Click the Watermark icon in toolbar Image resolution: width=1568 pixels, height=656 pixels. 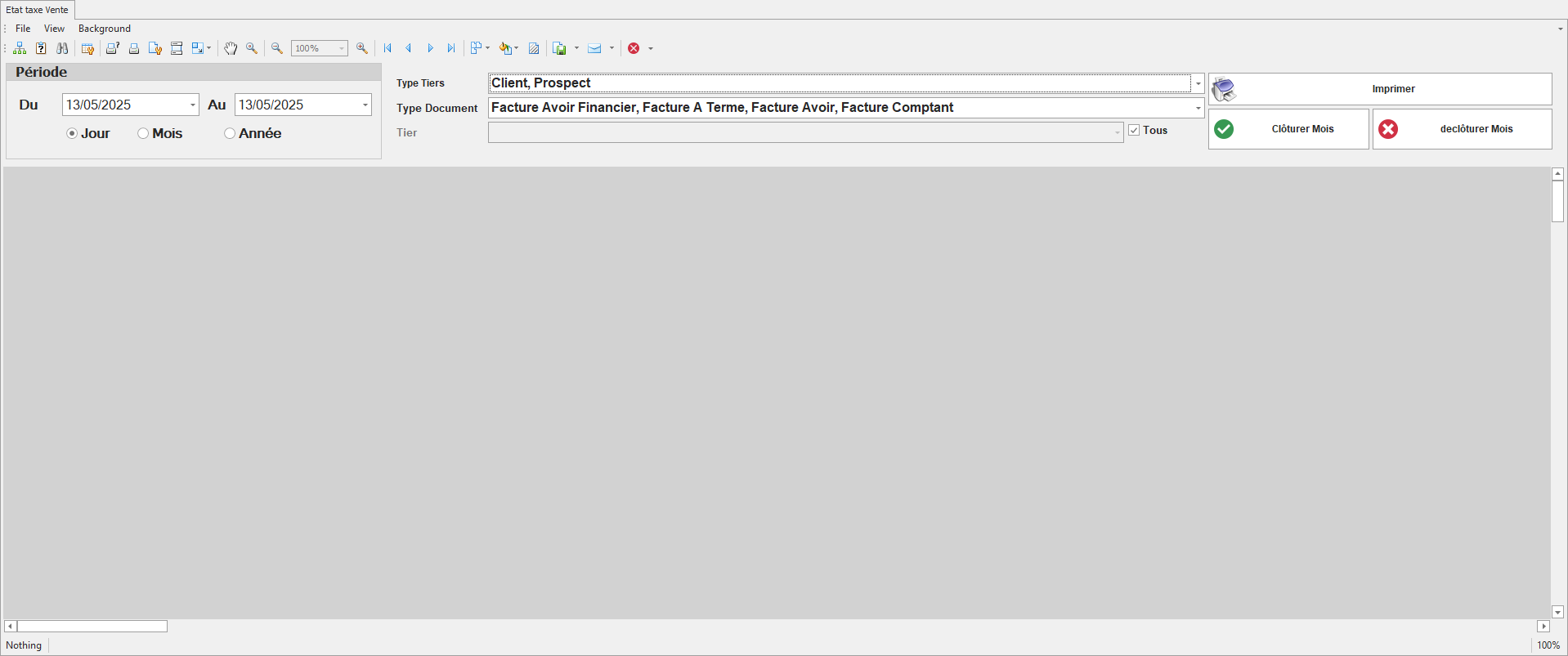pyautogui.click(x=534, y=49)
